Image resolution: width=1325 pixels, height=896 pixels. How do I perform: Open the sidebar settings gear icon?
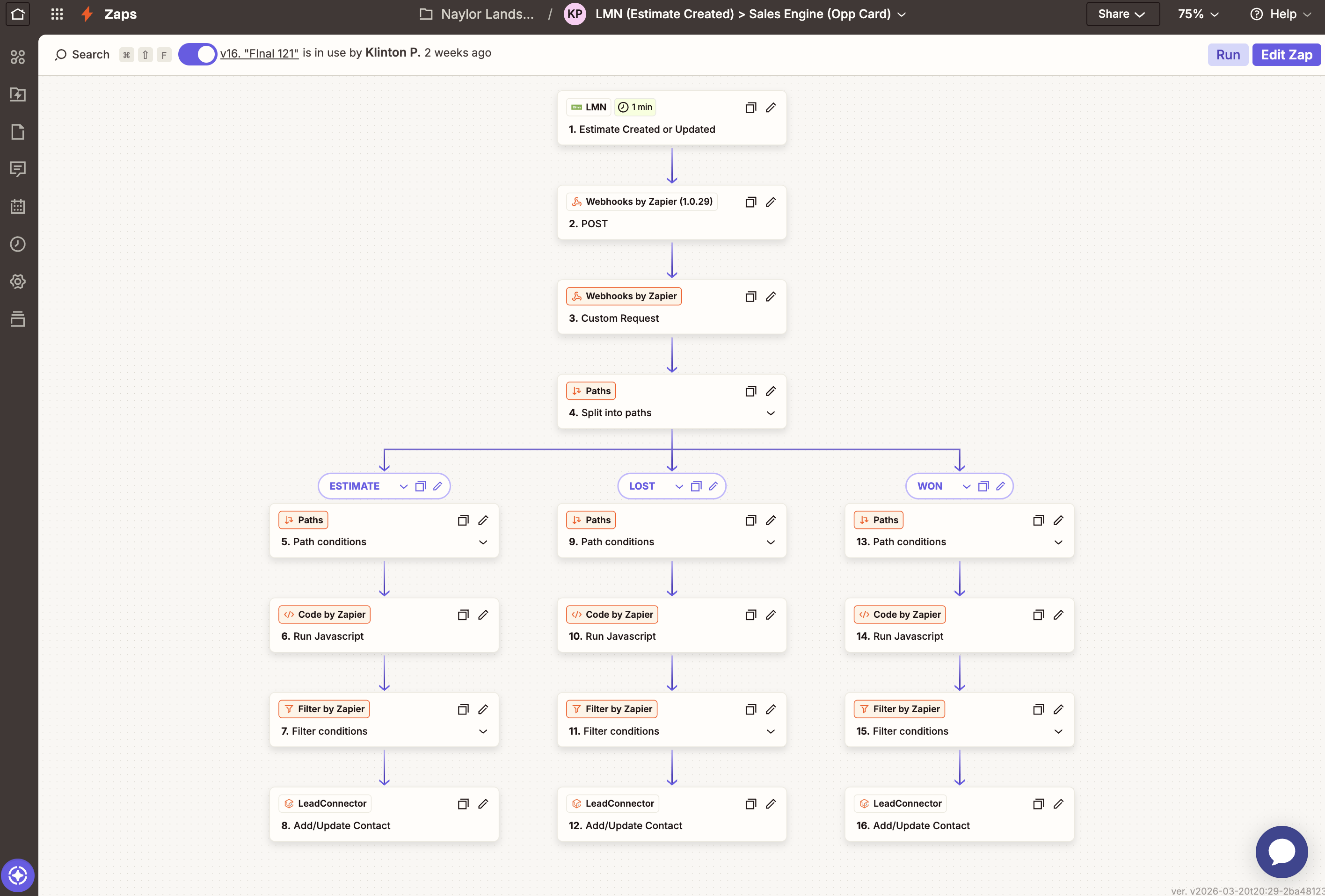18,282
